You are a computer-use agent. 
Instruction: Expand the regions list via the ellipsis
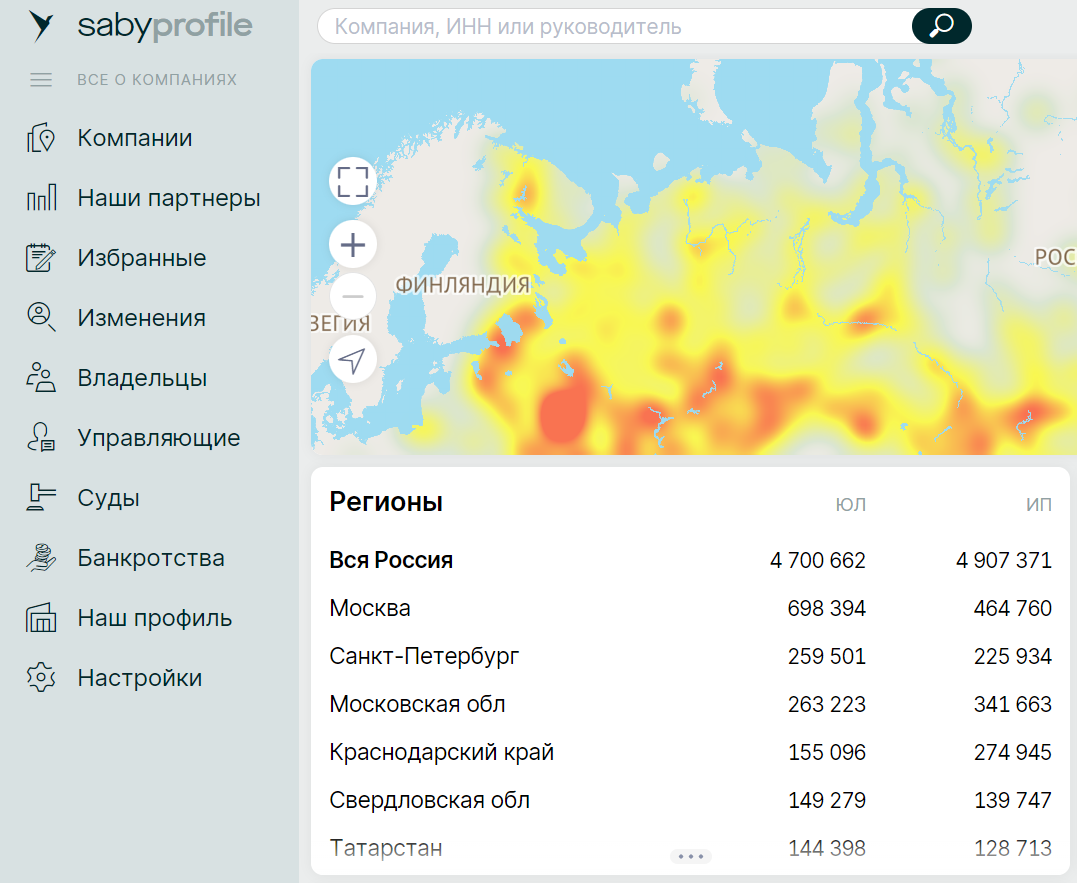coord(691,855)
